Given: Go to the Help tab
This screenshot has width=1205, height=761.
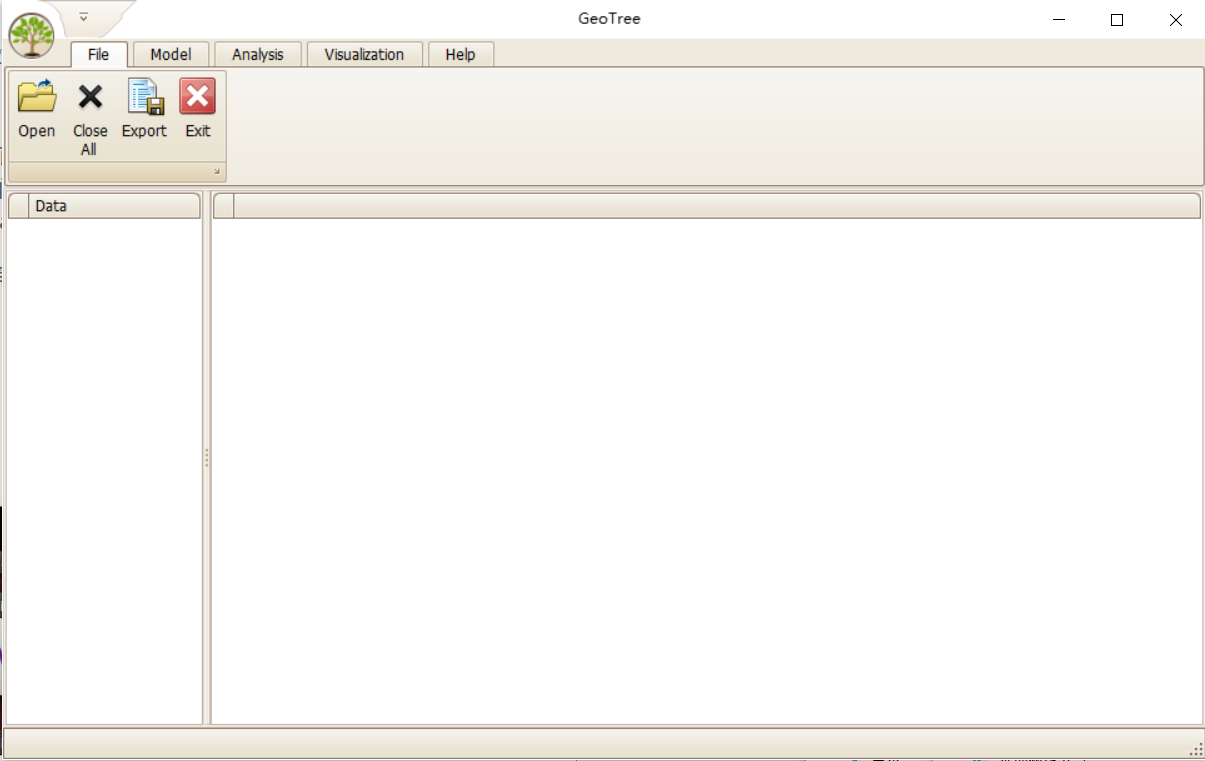Looking at the screenshot, I should click(460, 55).
